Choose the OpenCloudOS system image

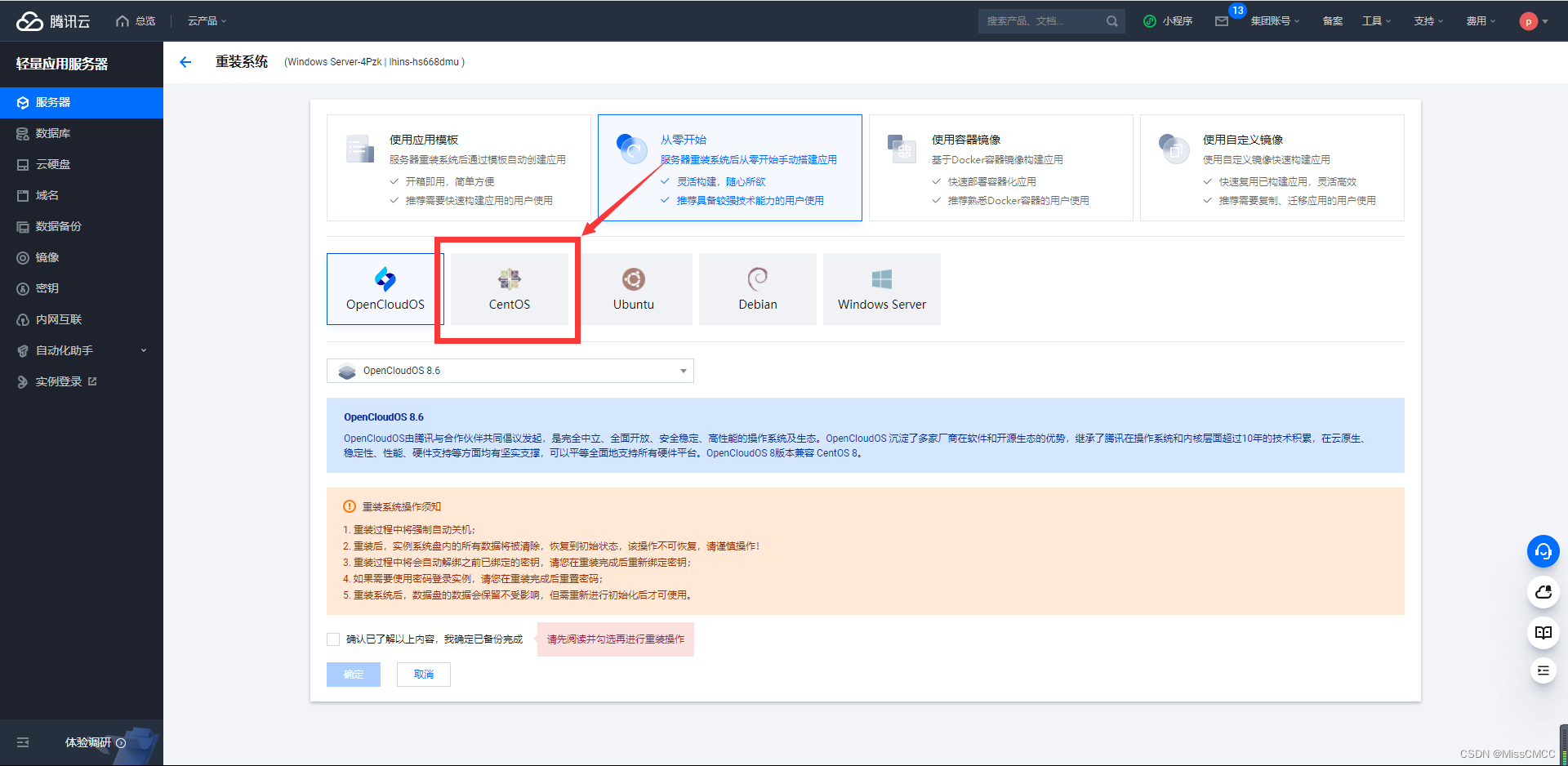point(385,289)
